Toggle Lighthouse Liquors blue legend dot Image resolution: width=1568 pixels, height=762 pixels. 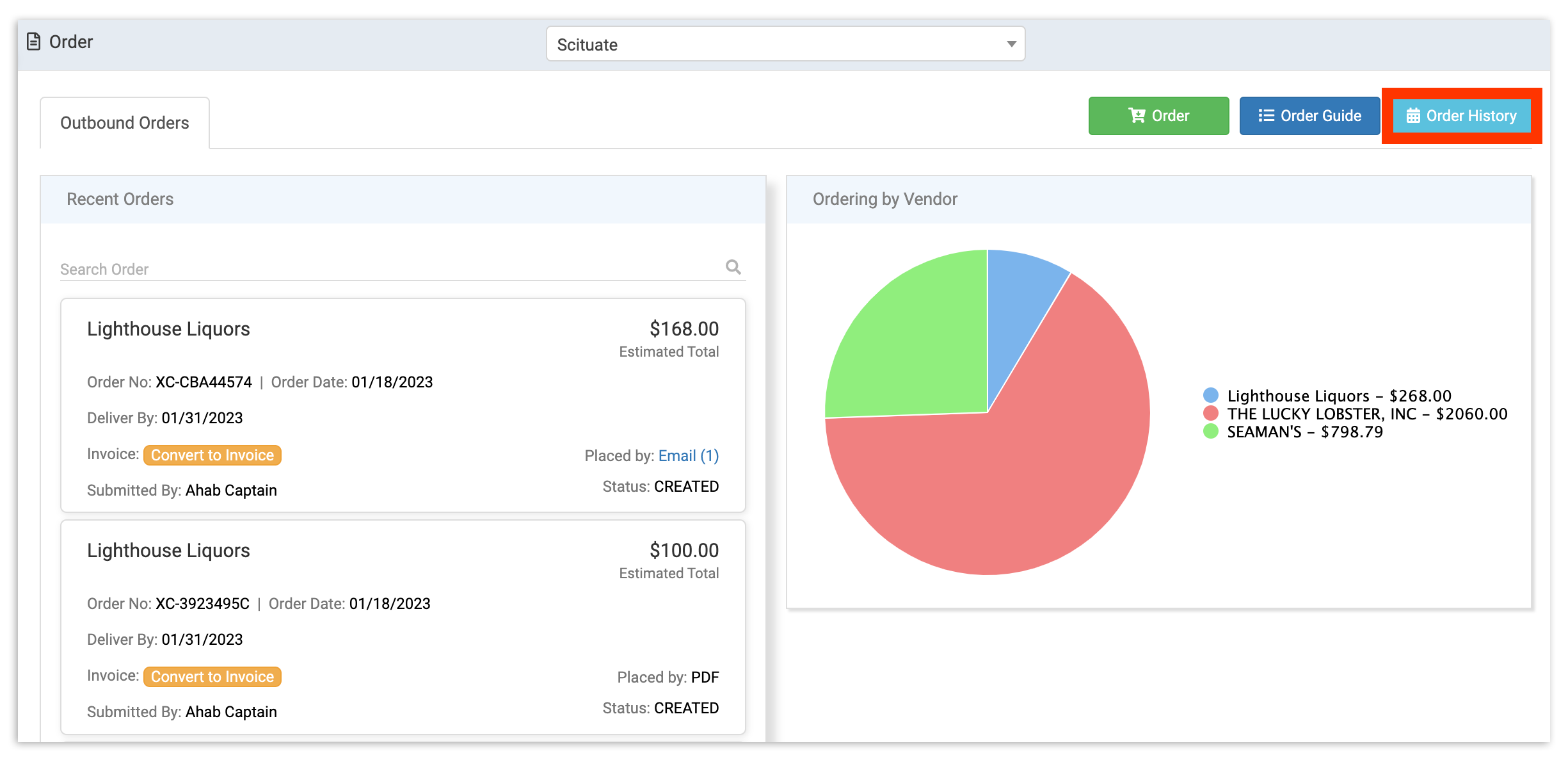coord(1211,396)
